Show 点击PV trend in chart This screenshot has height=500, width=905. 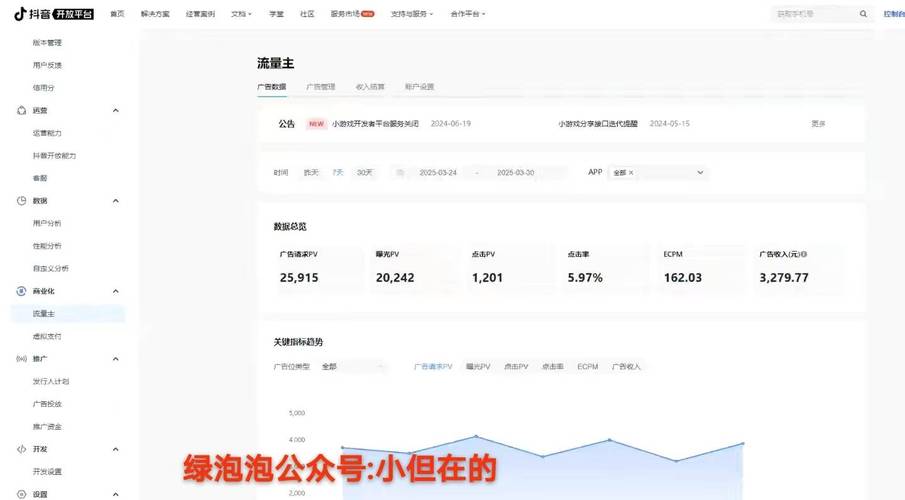click(x=516, y=367)
